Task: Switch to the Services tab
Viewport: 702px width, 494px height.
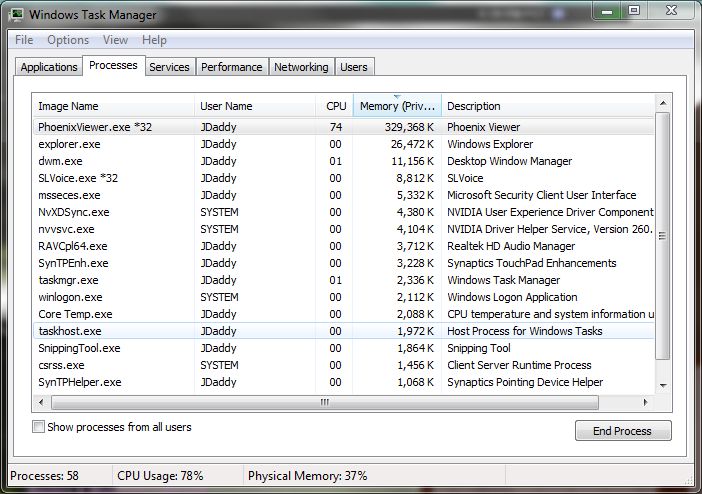Action: pos(169,67)
